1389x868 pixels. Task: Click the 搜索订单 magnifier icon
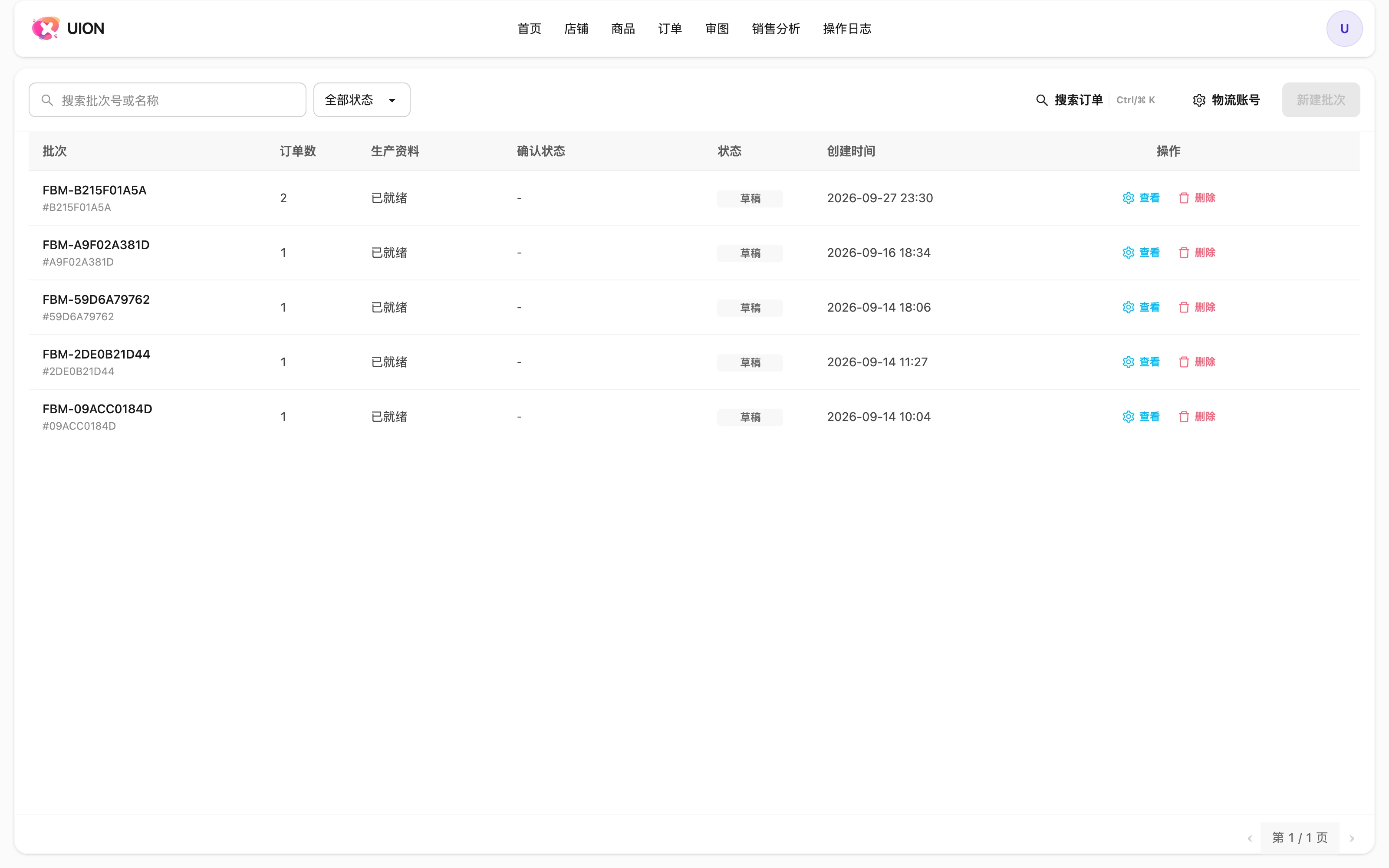[1041, 100]
